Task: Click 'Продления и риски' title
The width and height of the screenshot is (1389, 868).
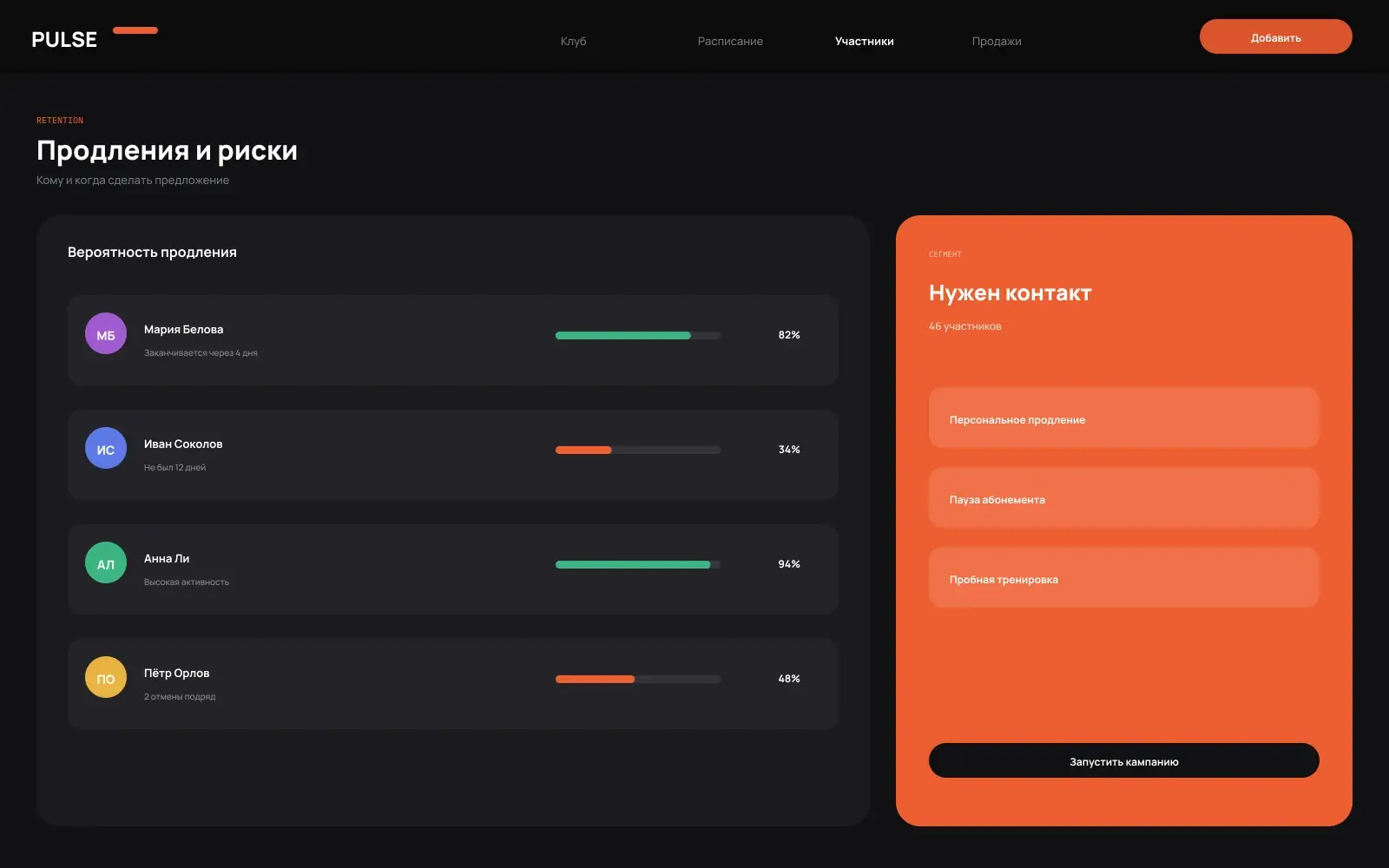Action: 167,150
